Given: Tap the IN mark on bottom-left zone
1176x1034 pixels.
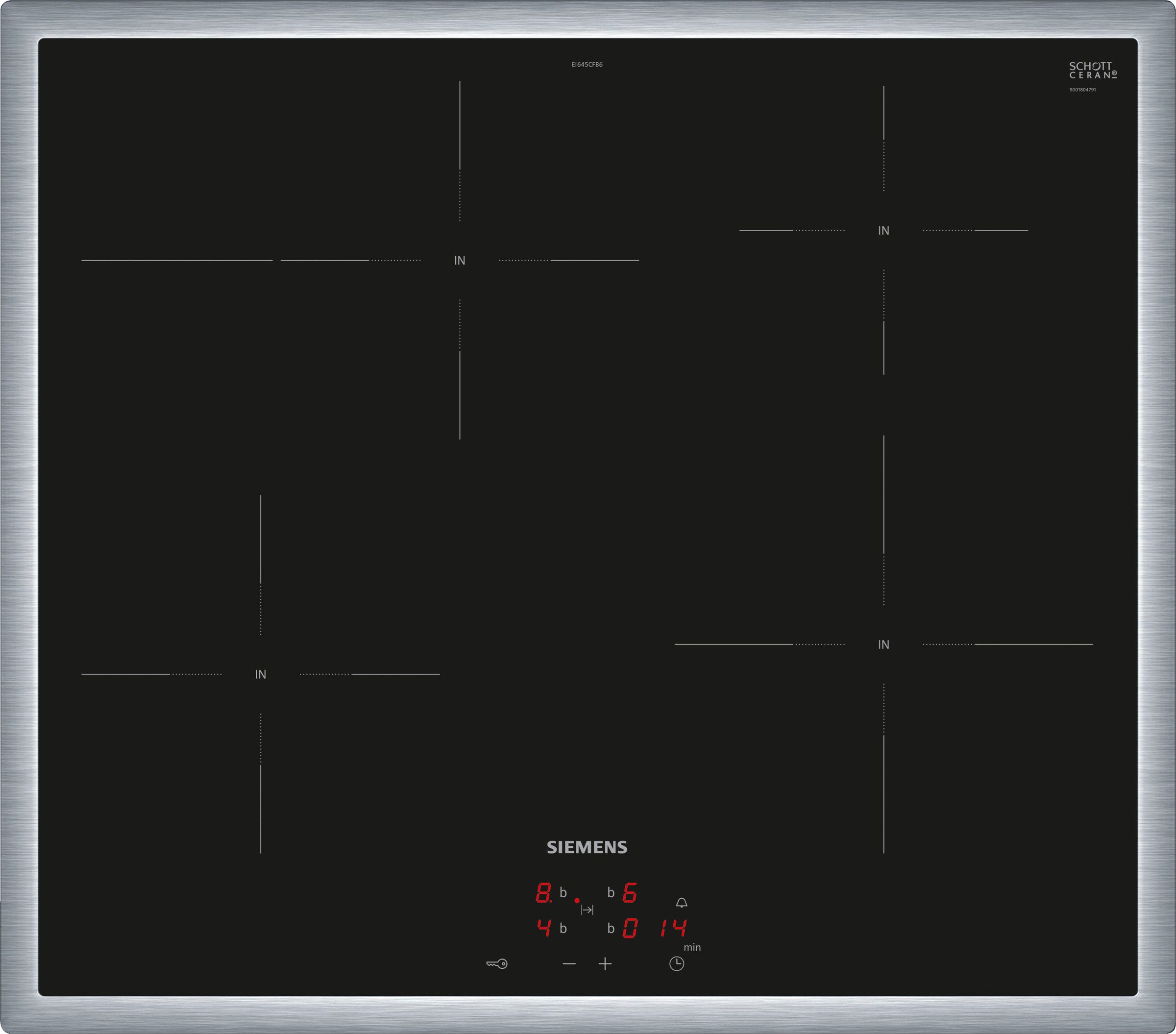Looking at the screenshot, I should (260, 674).
